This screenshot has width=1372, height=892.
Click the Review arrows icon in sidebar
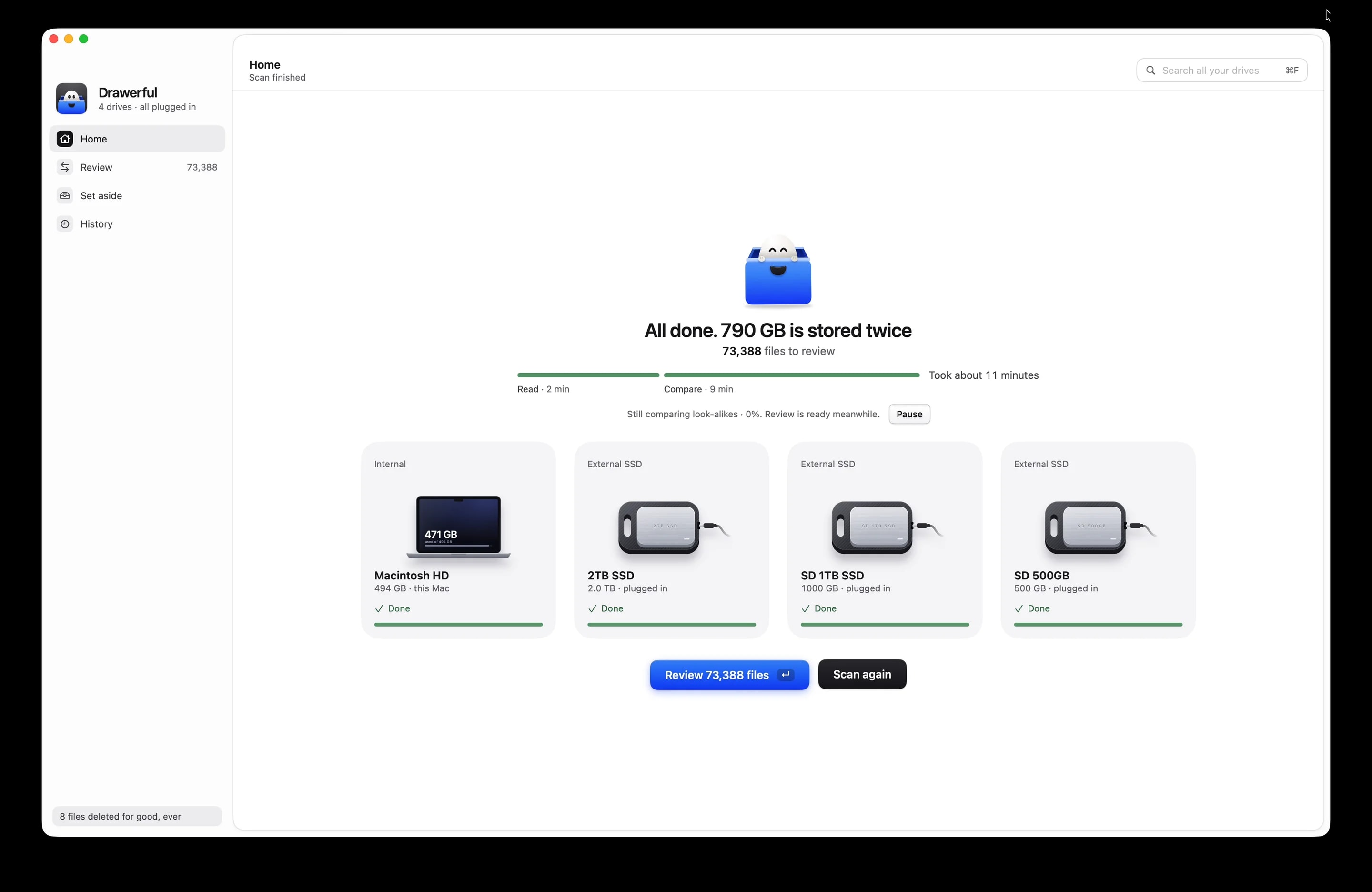pyautogui.click(x=65, y=167)
